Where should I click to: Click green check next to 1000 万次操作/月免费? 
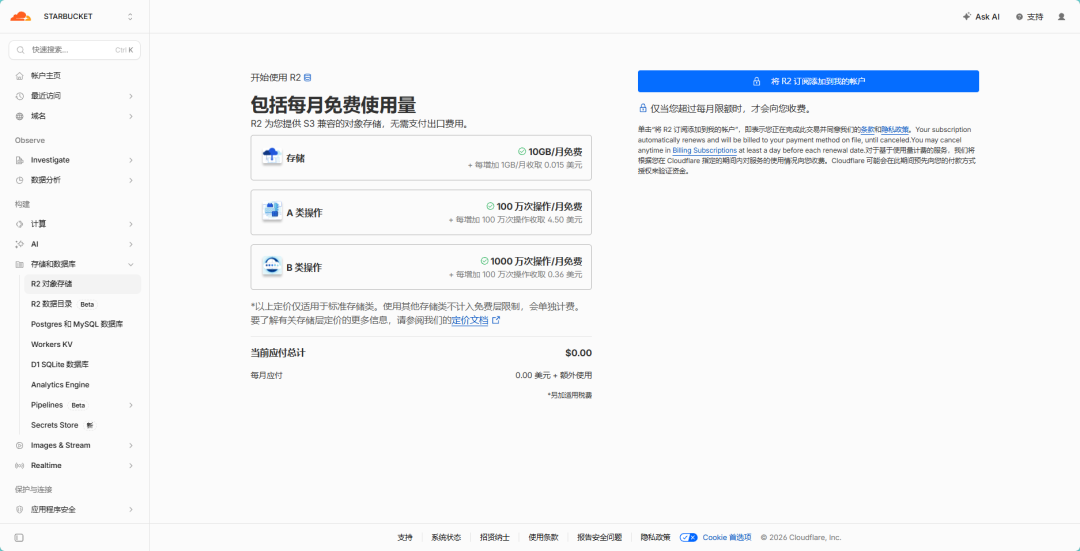(484, 261)
